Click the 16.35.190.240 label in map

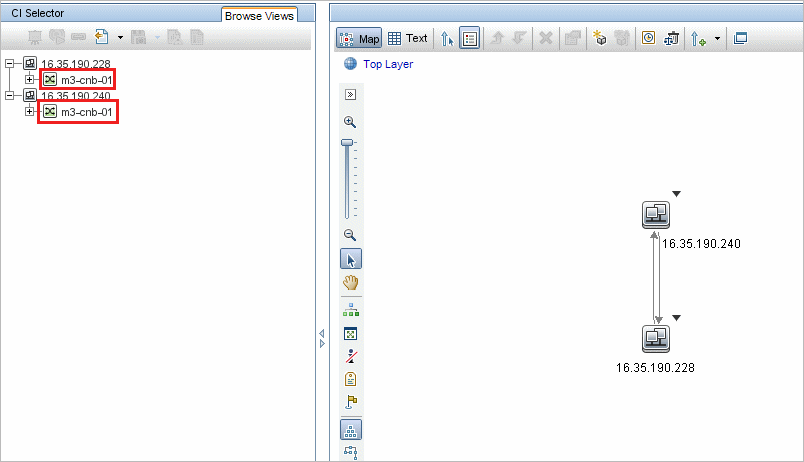[x=701, y=244]
